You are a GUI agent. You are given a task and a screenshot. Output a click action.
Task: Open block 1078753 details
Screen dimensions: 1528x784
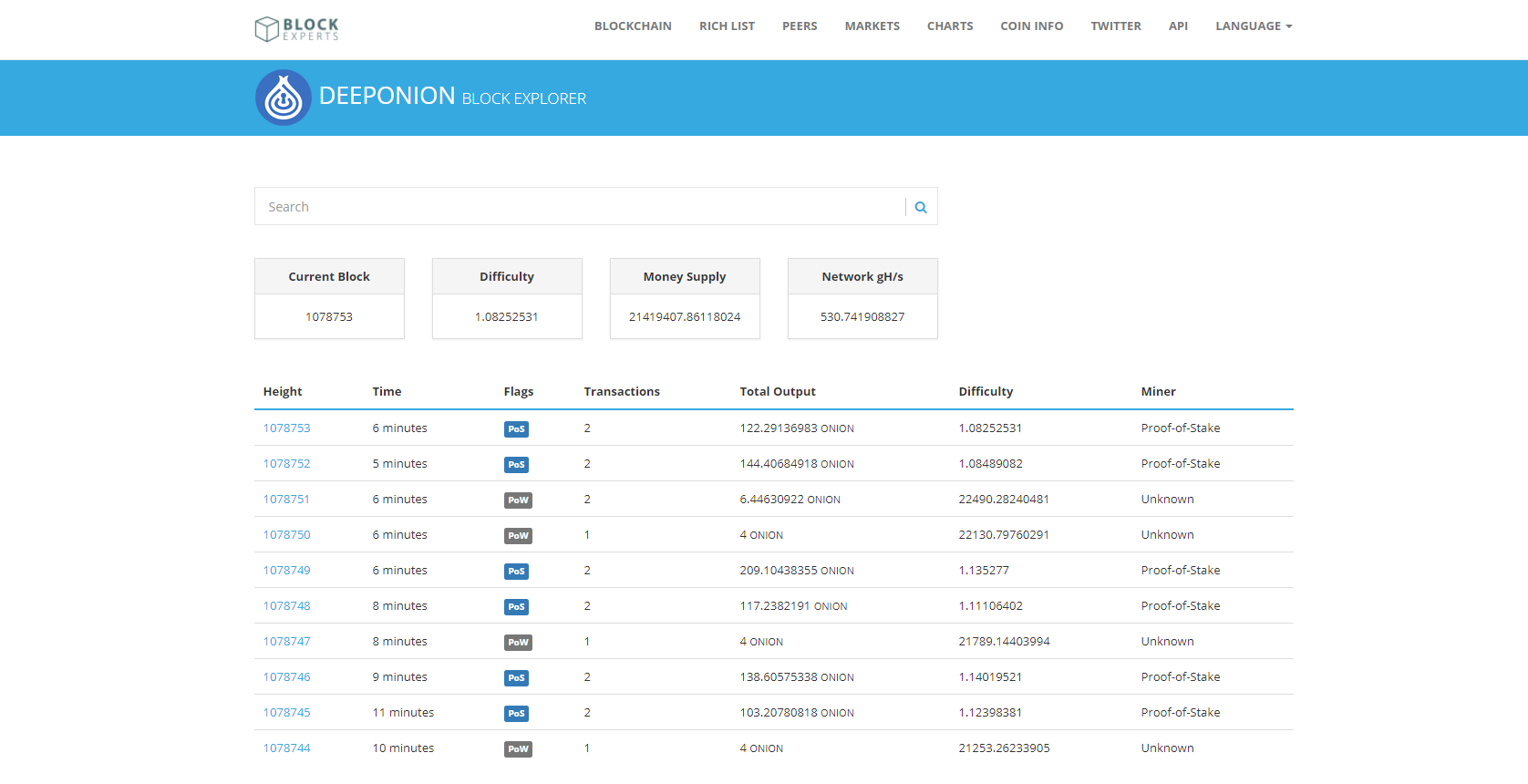pos(286,428)
